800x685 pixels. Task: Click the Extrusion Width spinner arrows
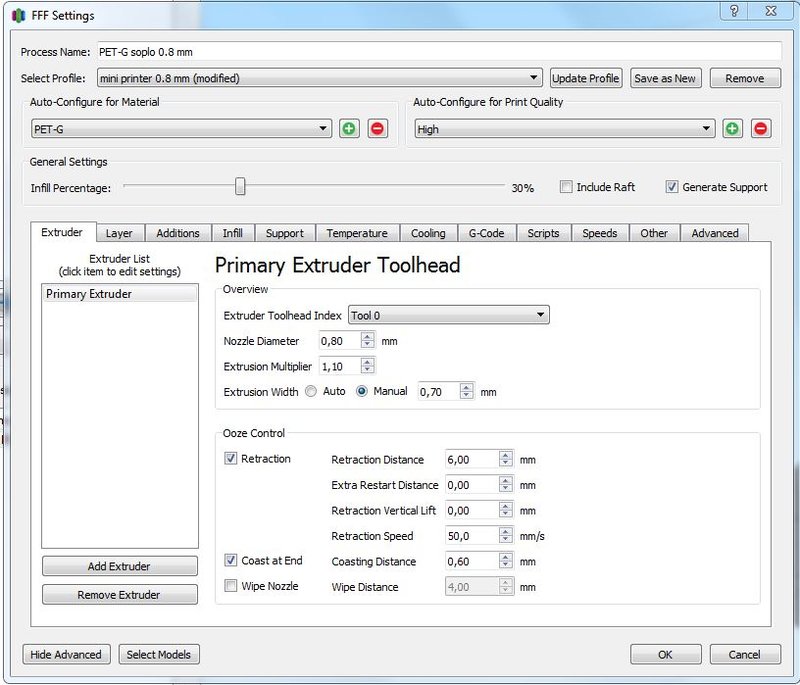click(466, 391)
